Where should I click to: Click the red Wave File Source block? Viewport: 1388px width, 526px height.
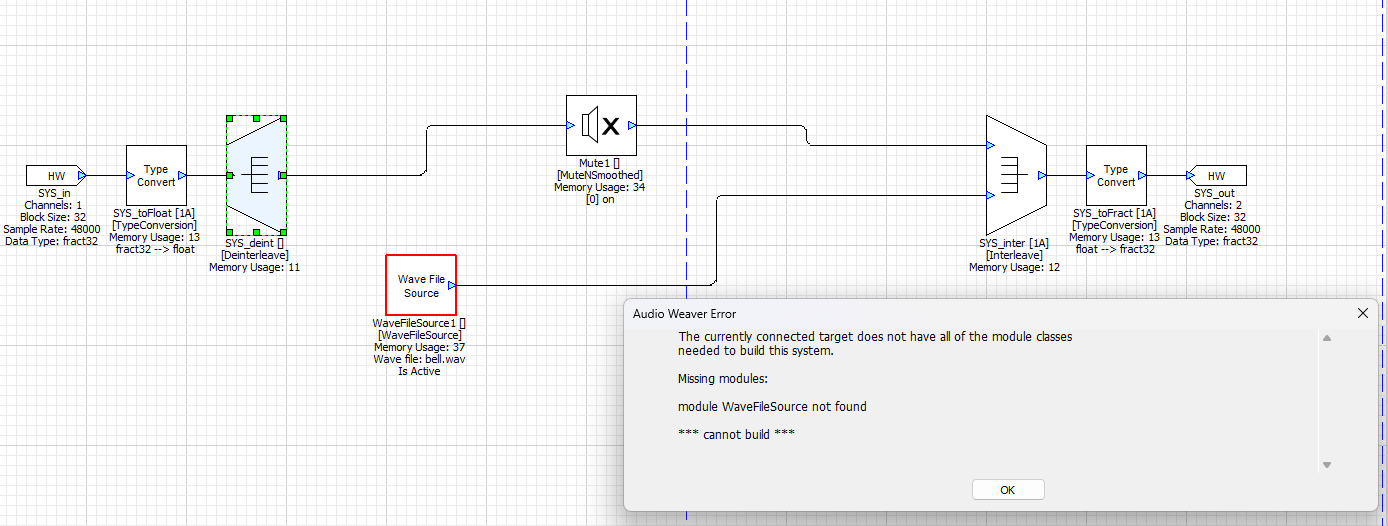tap(421, 285)
